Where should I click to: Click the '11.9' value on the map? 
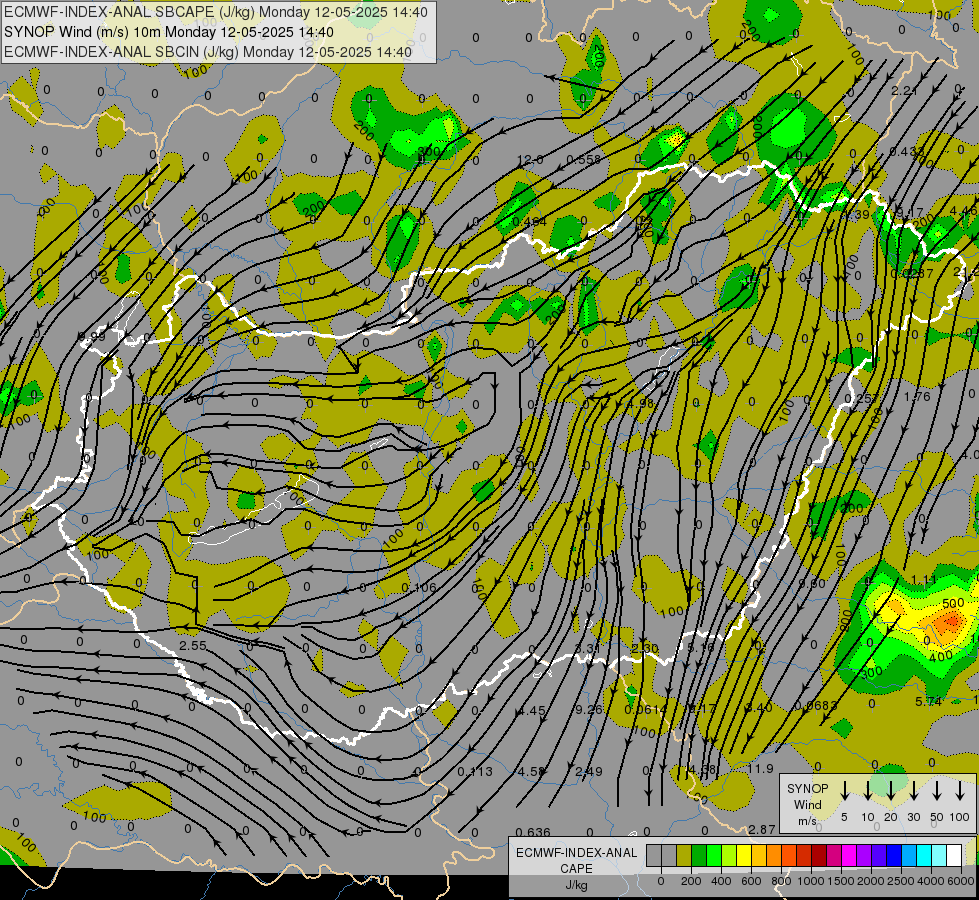[760, 769]
